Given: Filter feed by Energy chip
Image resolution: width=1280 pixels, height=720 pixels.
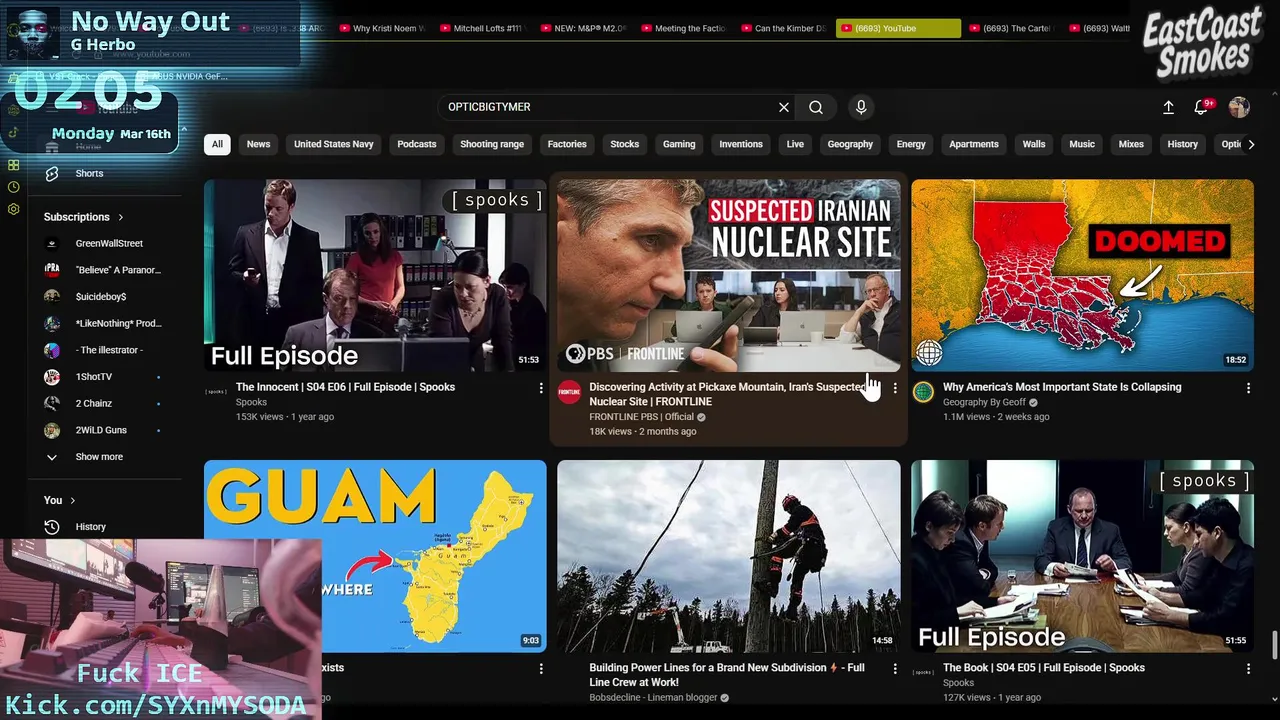Looking at the screenshot, I should click(x=911, y=144).
